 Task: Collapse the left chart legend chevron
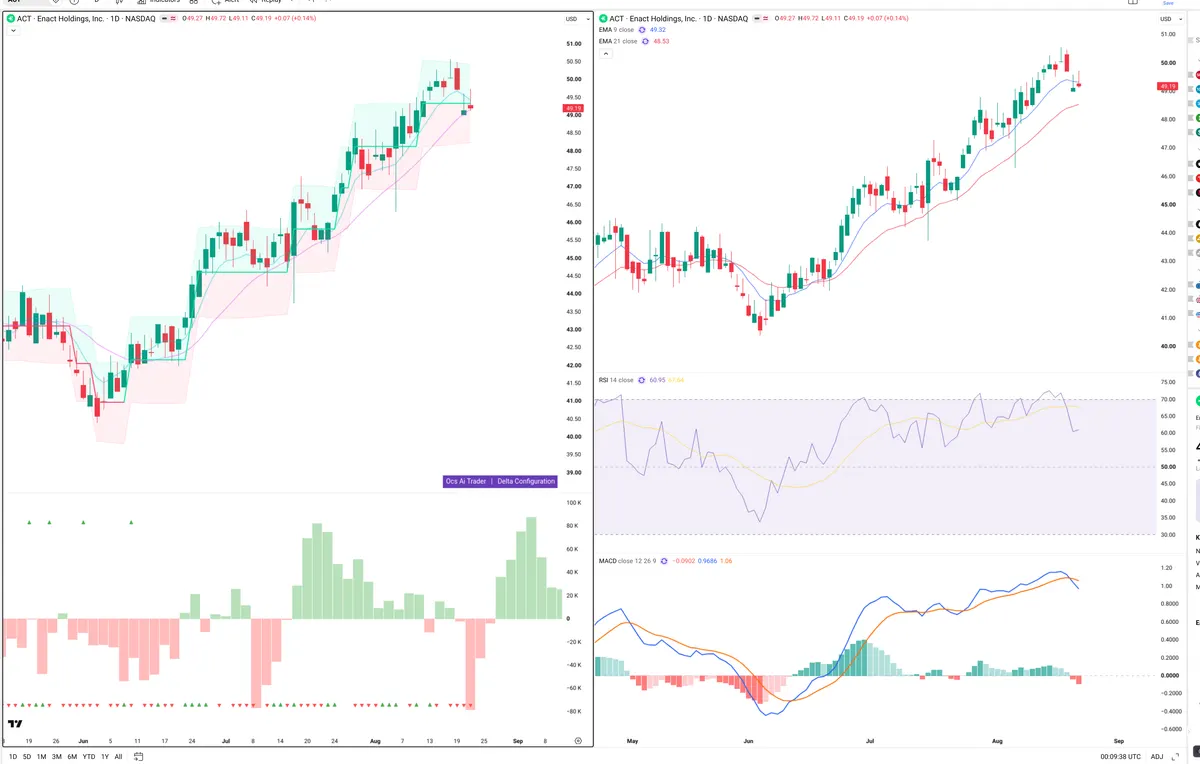pyautogui.click(x=14, y=31)
